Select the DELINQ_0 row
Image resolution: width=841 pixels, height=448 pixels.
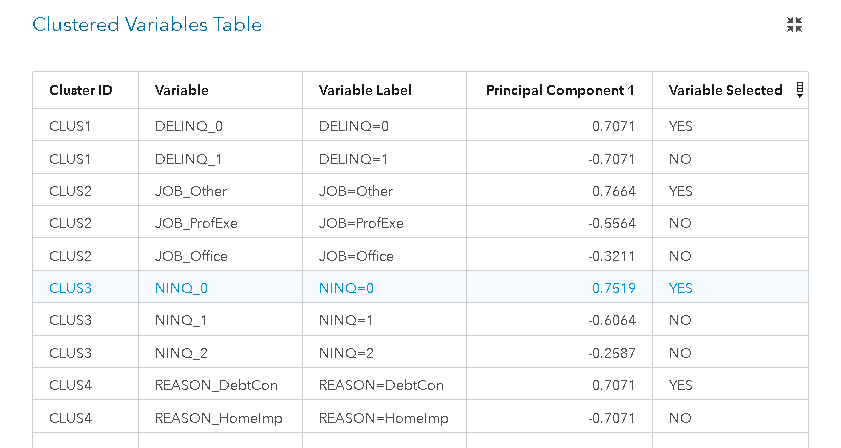pyautogui.click(x=420, y=126)
